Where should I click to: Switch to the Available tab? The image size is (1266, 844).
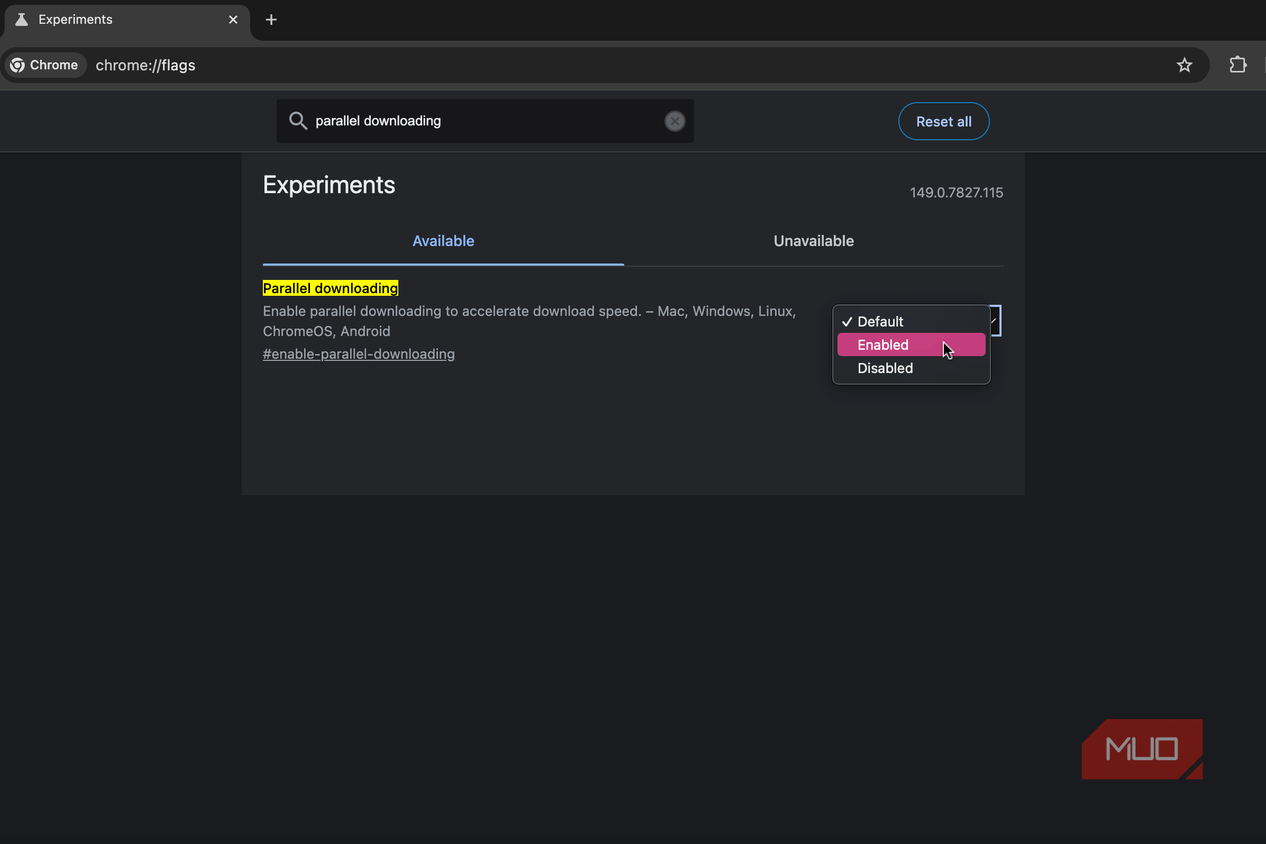(x=443, y=241)
